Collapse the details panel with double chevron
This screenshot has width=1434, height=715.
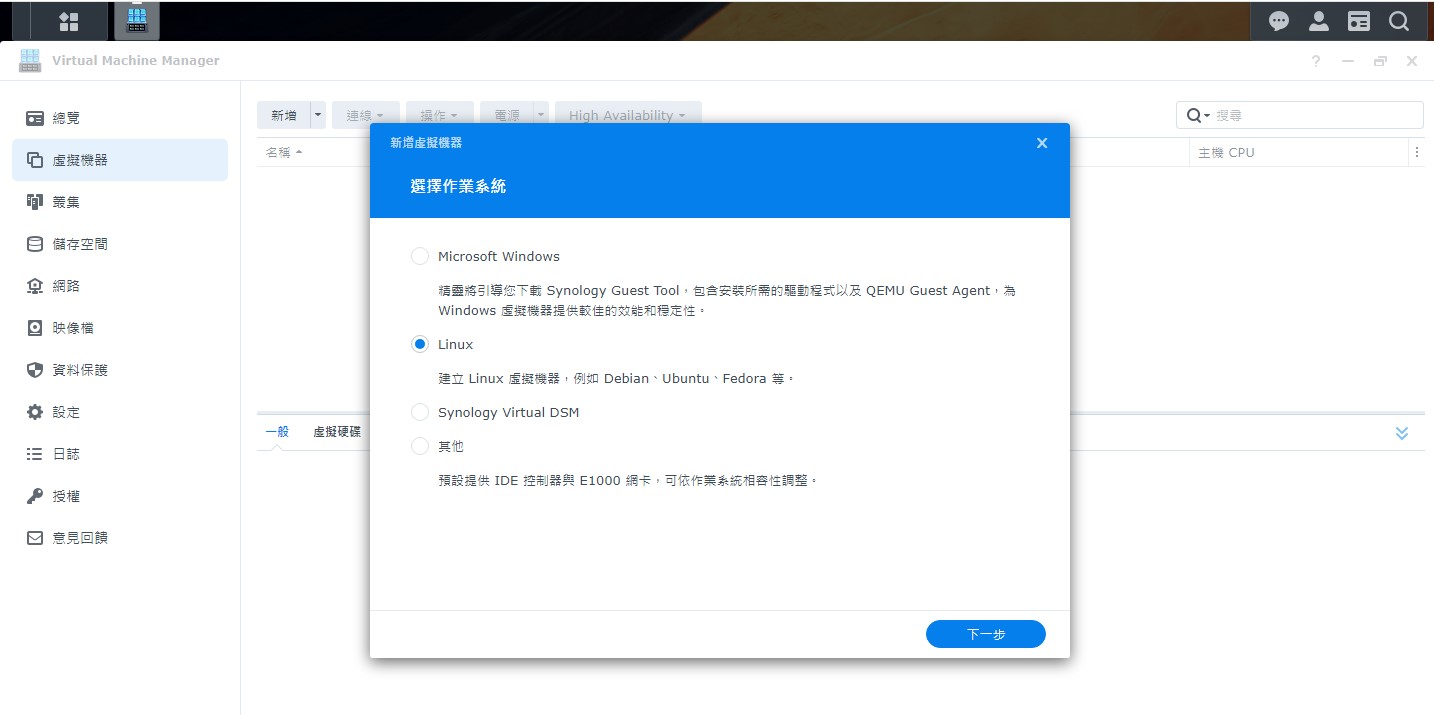point(1401,433)
